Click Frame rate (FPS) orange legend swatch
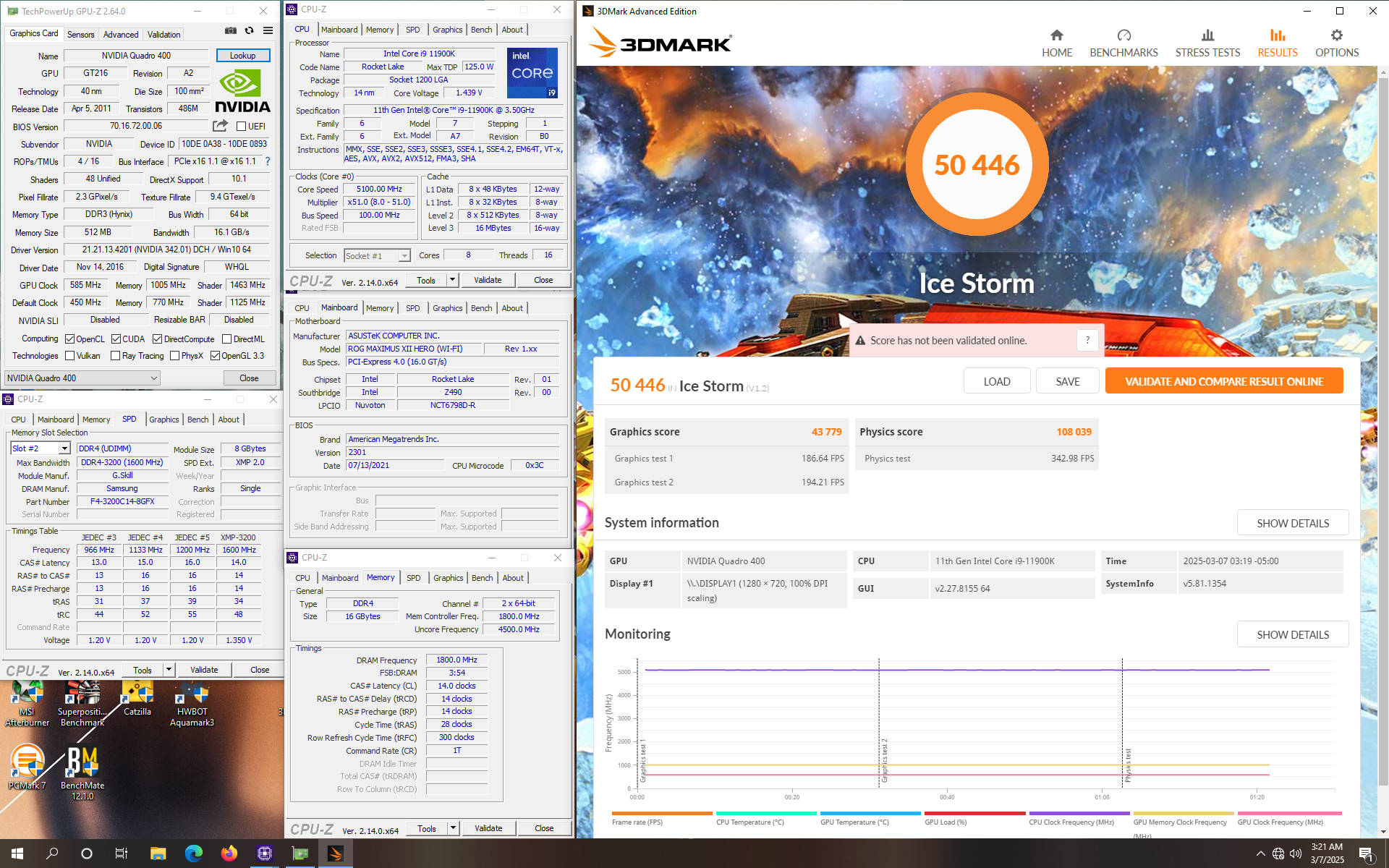 click(x=661, y=813)
